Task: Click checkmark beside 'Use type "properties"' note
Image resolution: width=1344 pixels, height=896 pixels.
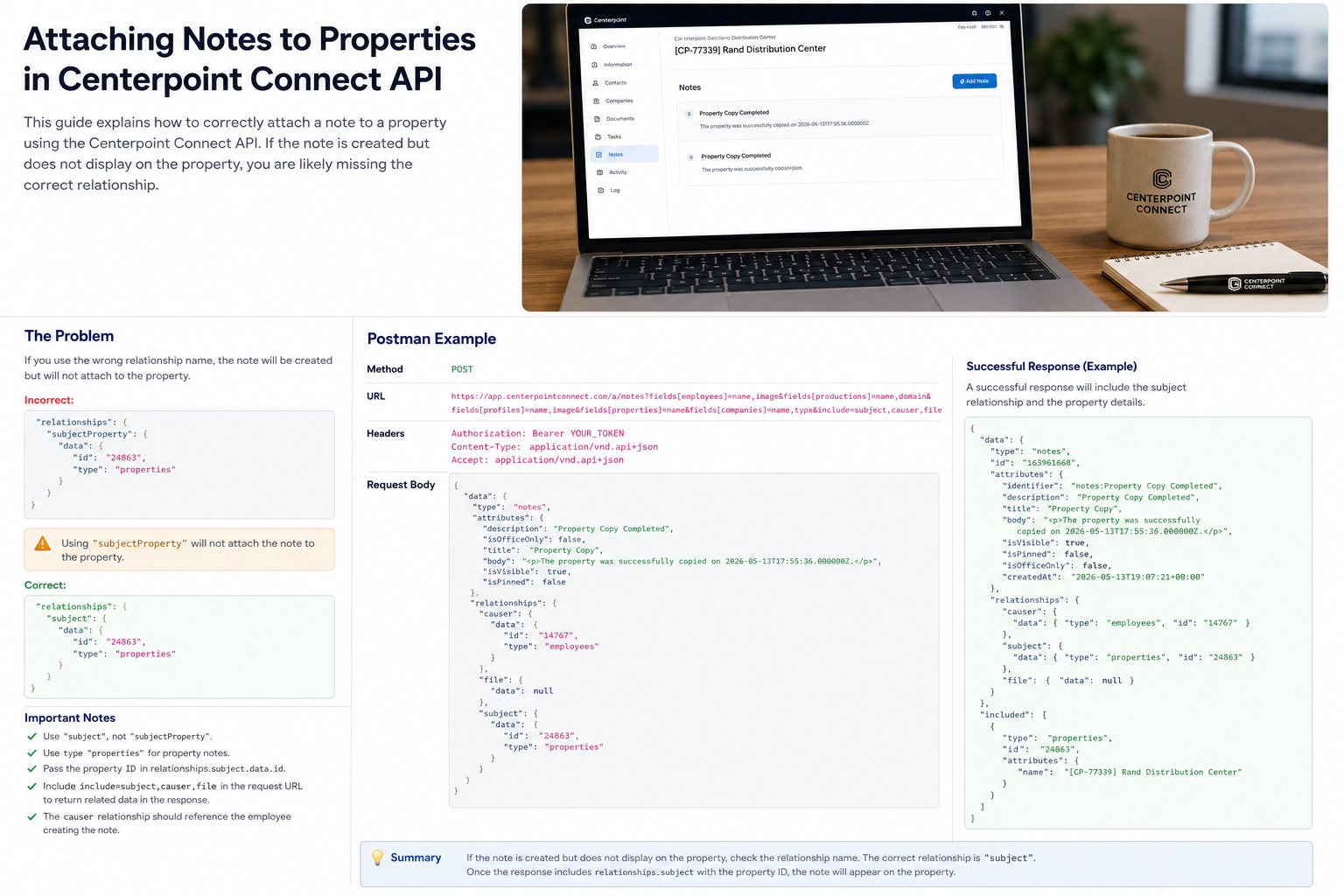Action: click(32, 753)
